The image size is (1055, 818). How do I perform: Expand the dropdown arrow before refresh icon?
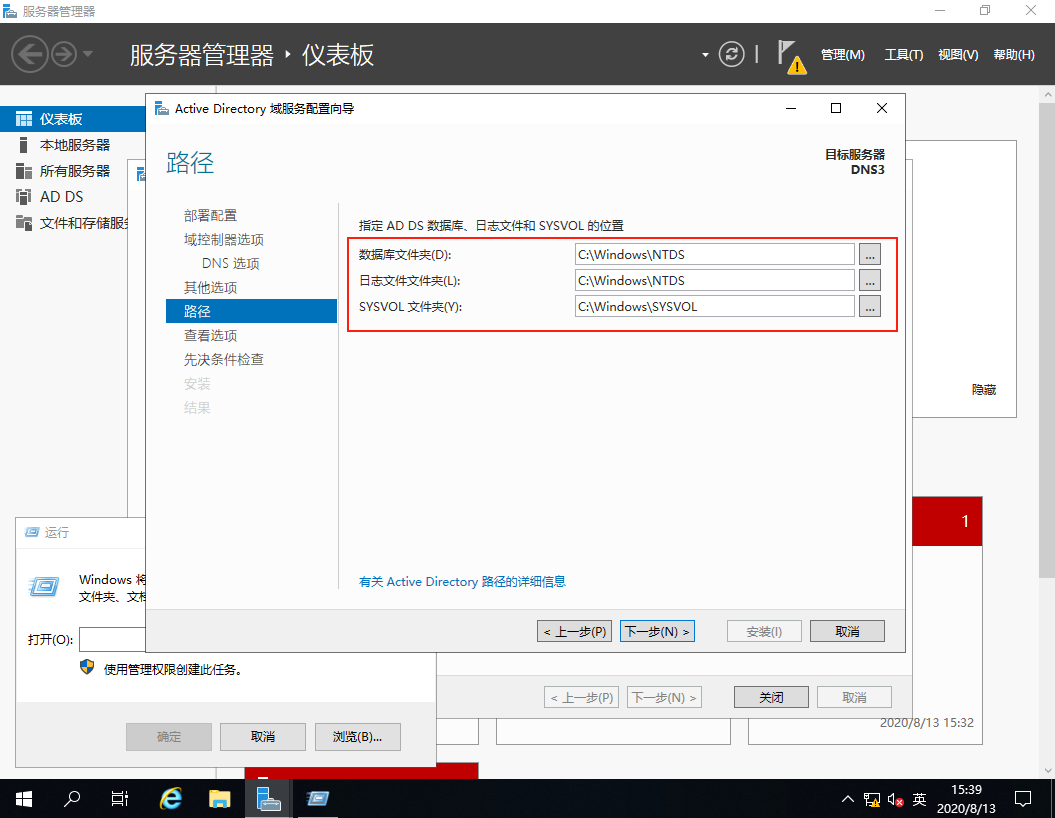click(x=705, y=54)
